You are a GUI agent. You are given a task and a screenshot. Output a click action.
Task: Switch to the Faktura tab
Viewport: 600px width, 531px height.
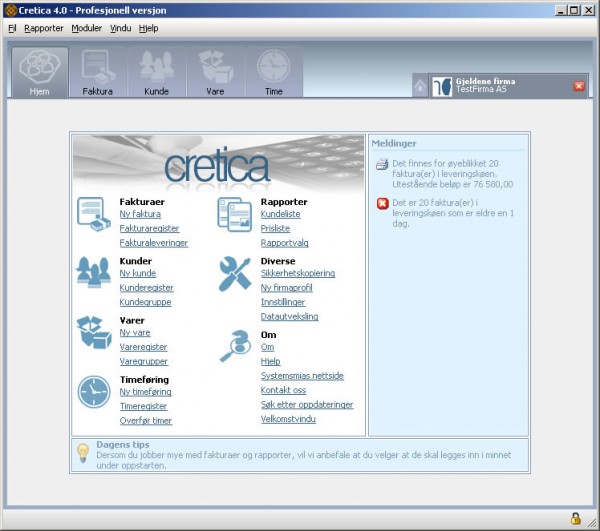(98, 72)
